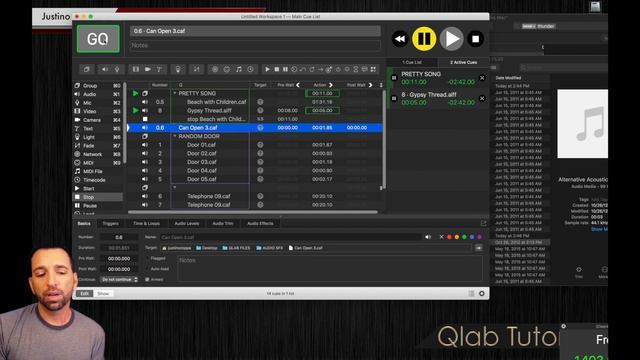
Task: Switch to the Basics inspector tab
Action: pyautogui.click(x=84, y=224)
